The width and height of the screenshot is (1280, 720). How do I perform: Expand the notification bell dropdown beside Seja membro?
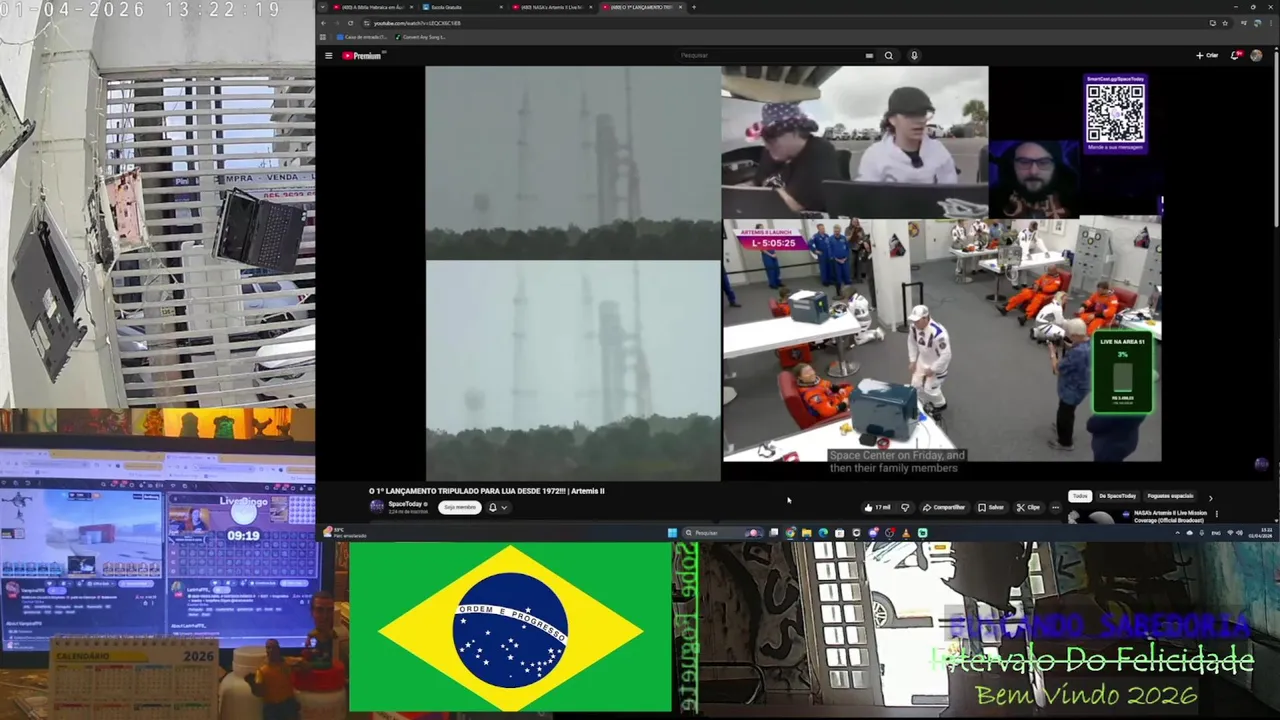[497, 507]
